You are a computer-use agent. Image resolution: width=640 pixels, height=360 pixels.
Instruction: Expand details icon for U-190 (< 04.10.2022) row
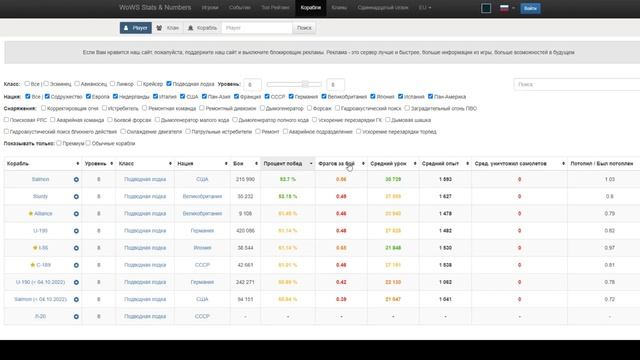76,282
